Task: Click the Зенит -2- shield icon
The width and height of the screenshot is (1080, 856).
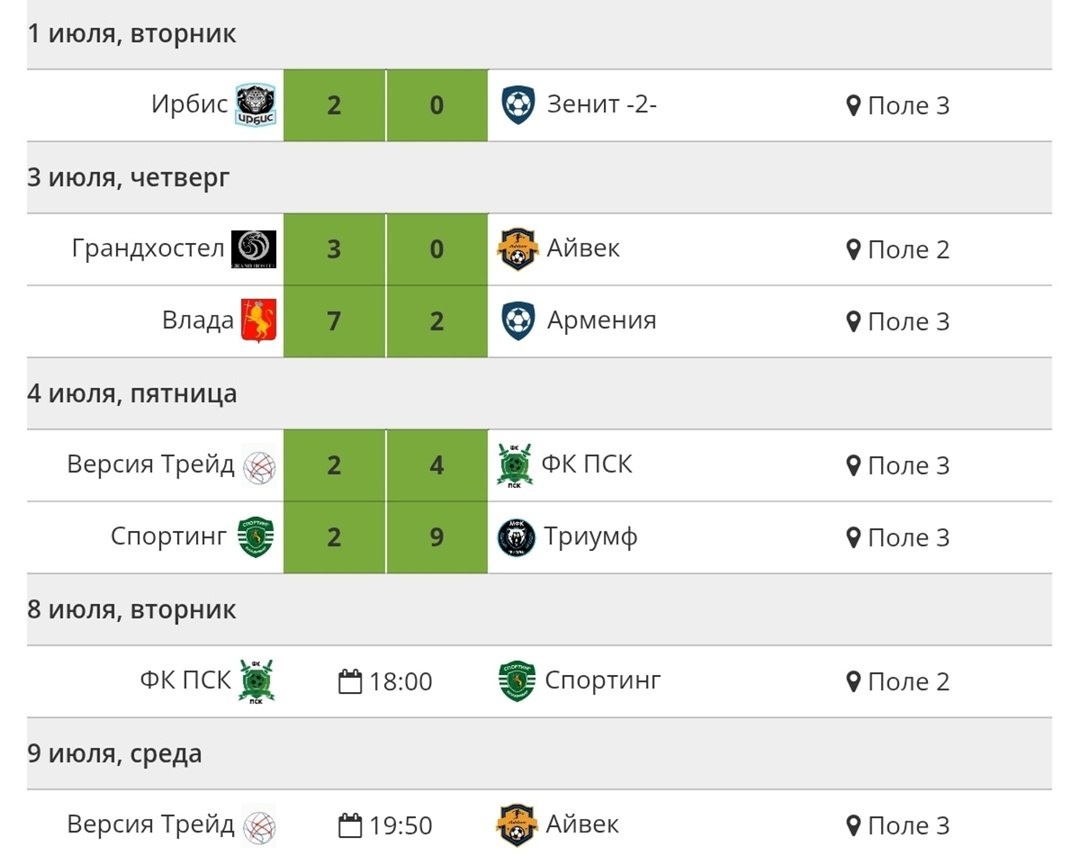Action: (518, 105)
